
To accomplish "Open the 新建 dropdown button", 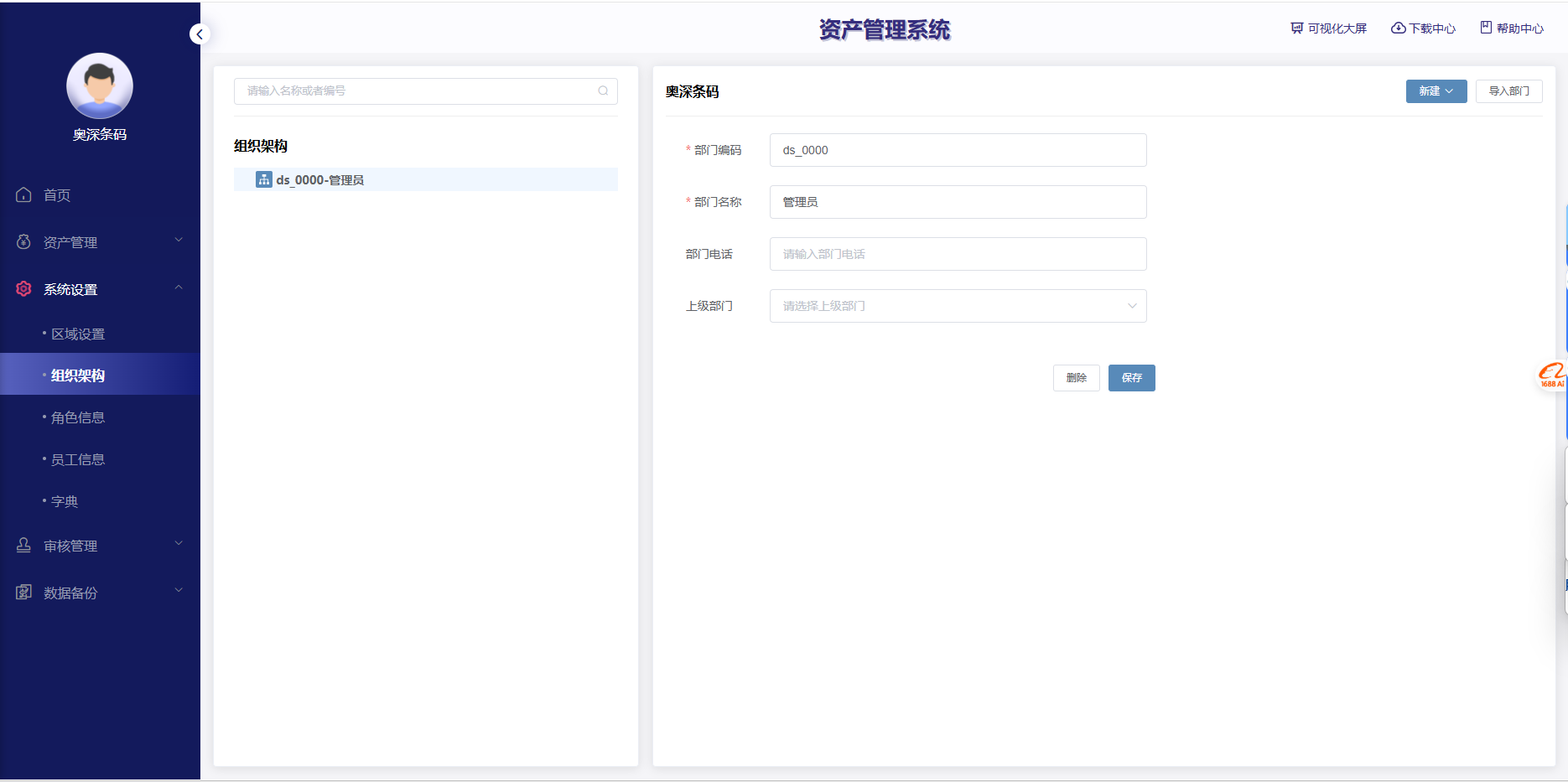I will pyautogui.click(x=1436, y=91).
